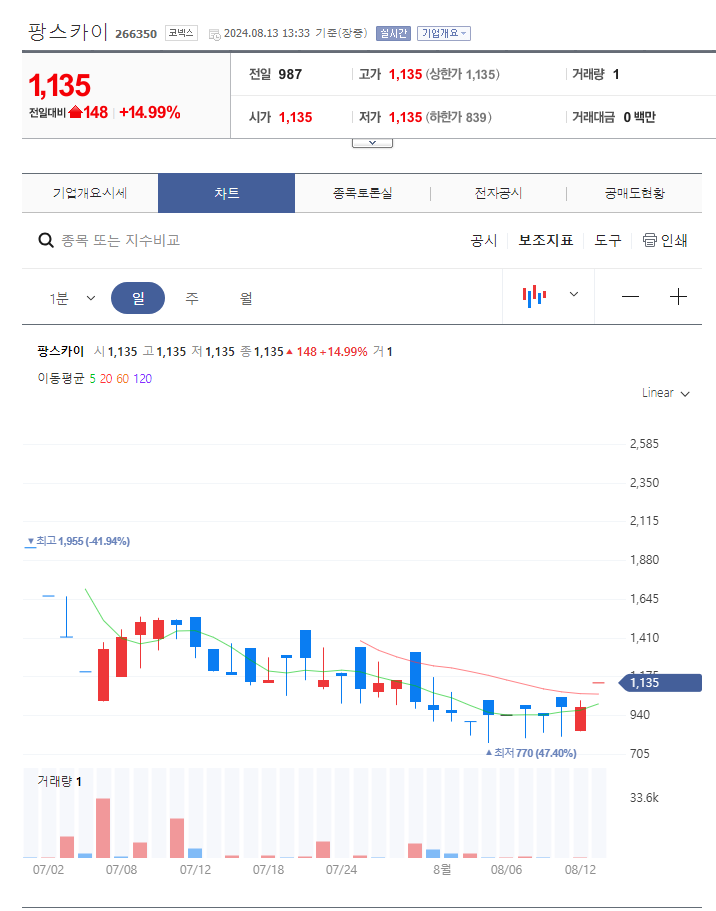
Task: Click the search magnifier icon
Action: (x=46, y=241)
